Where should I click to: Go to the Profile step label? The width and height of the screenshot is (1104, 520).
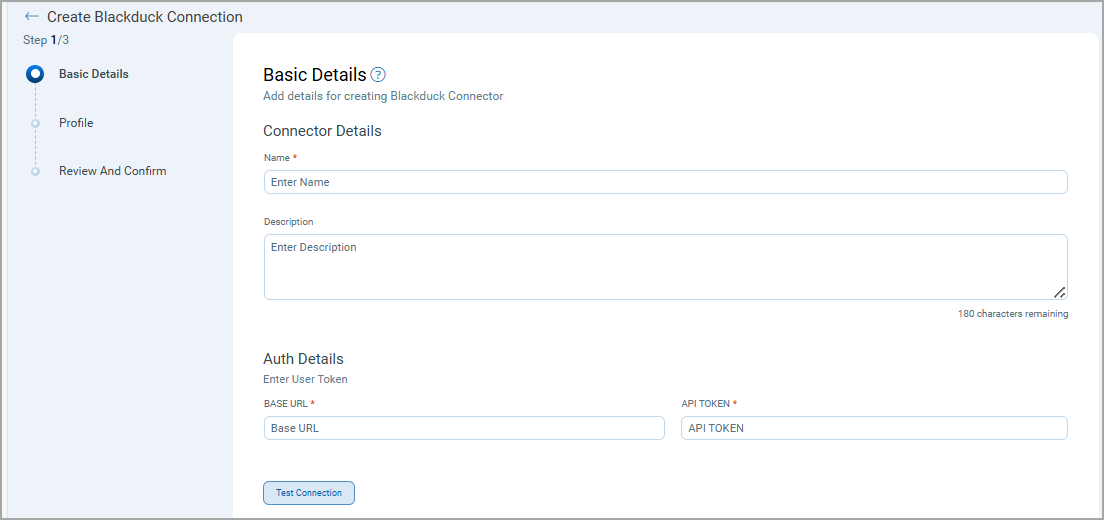pos(76,123)
